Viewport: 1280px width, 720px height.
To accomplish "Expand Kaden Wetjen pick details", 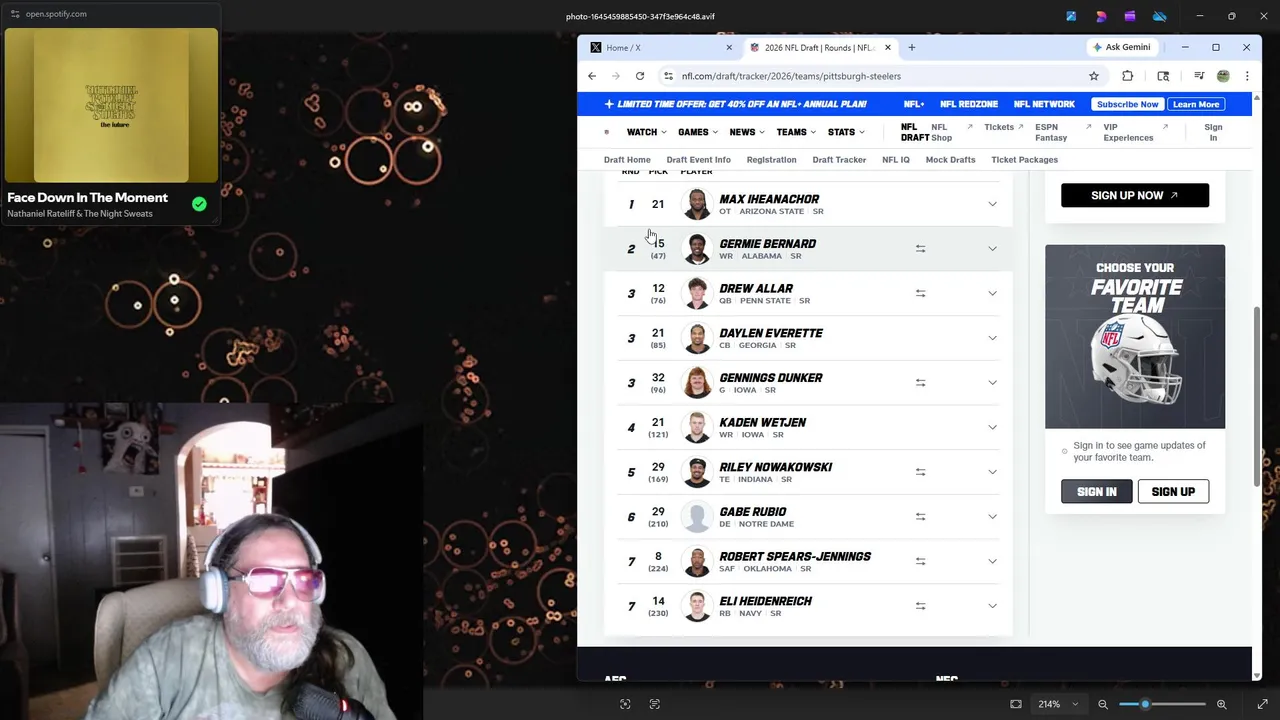I will point(992,427).
